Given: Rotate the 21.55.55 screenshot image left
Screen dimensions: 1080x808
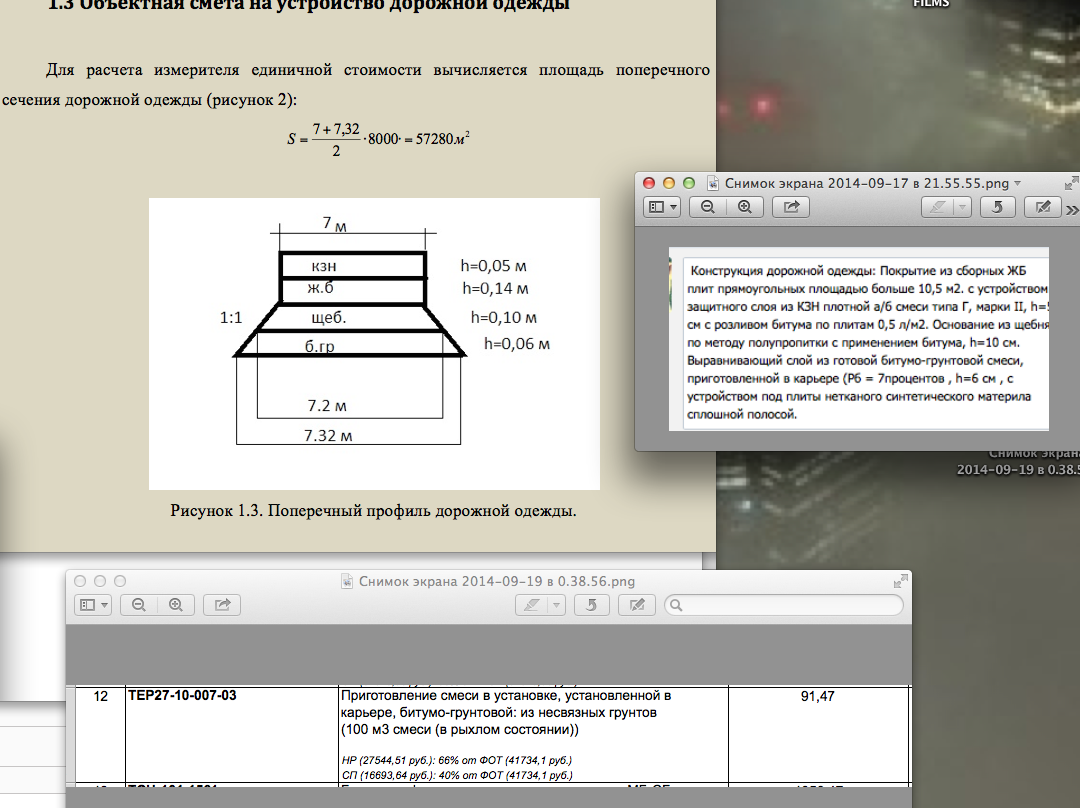Looking at the screenshot, I should tap(997, 207).
